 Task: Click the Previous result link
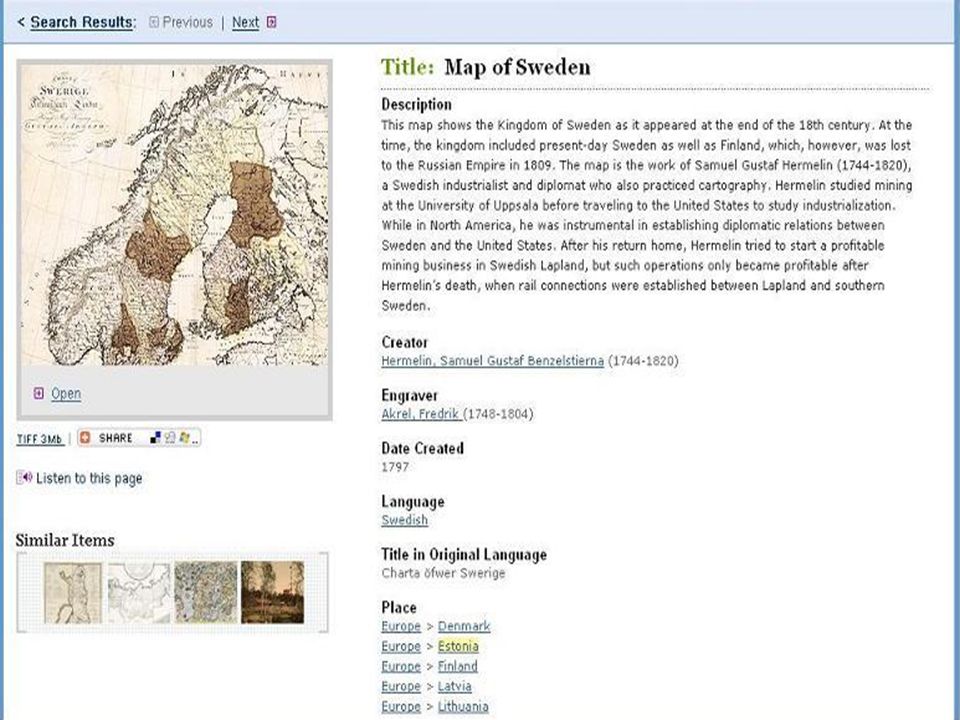click(x=187, y=22)
